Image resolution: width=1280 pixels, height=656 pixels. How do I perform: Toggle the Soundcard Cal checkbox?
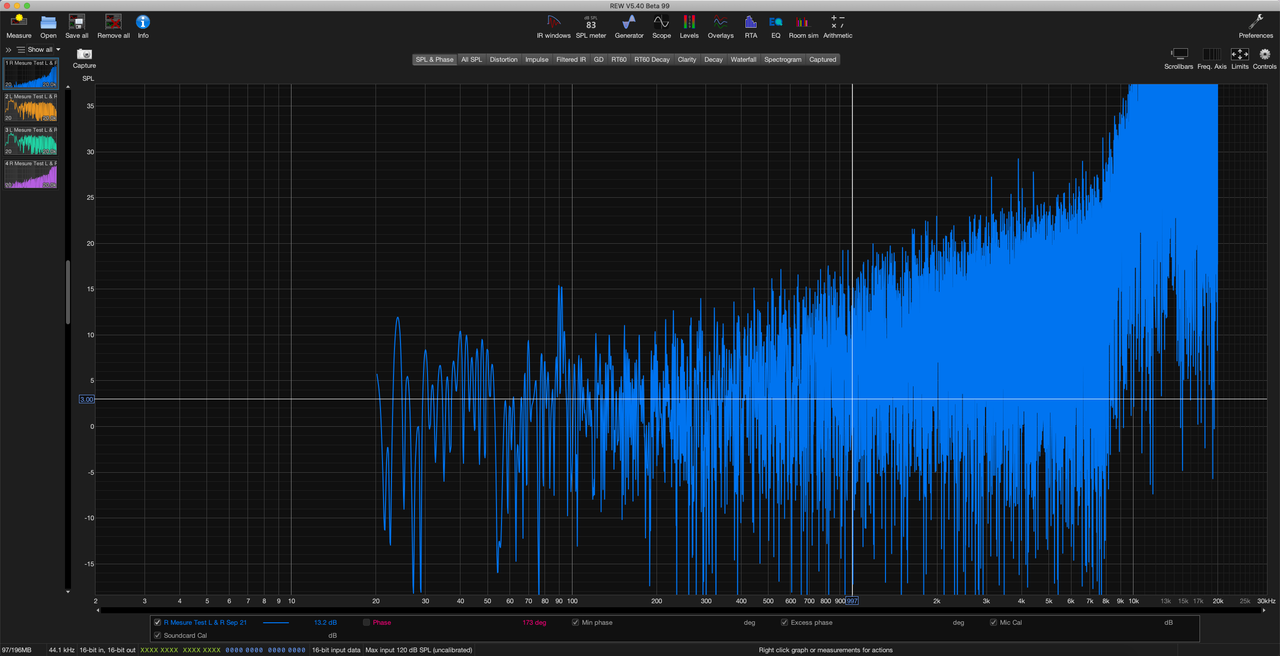pos(157,635)
